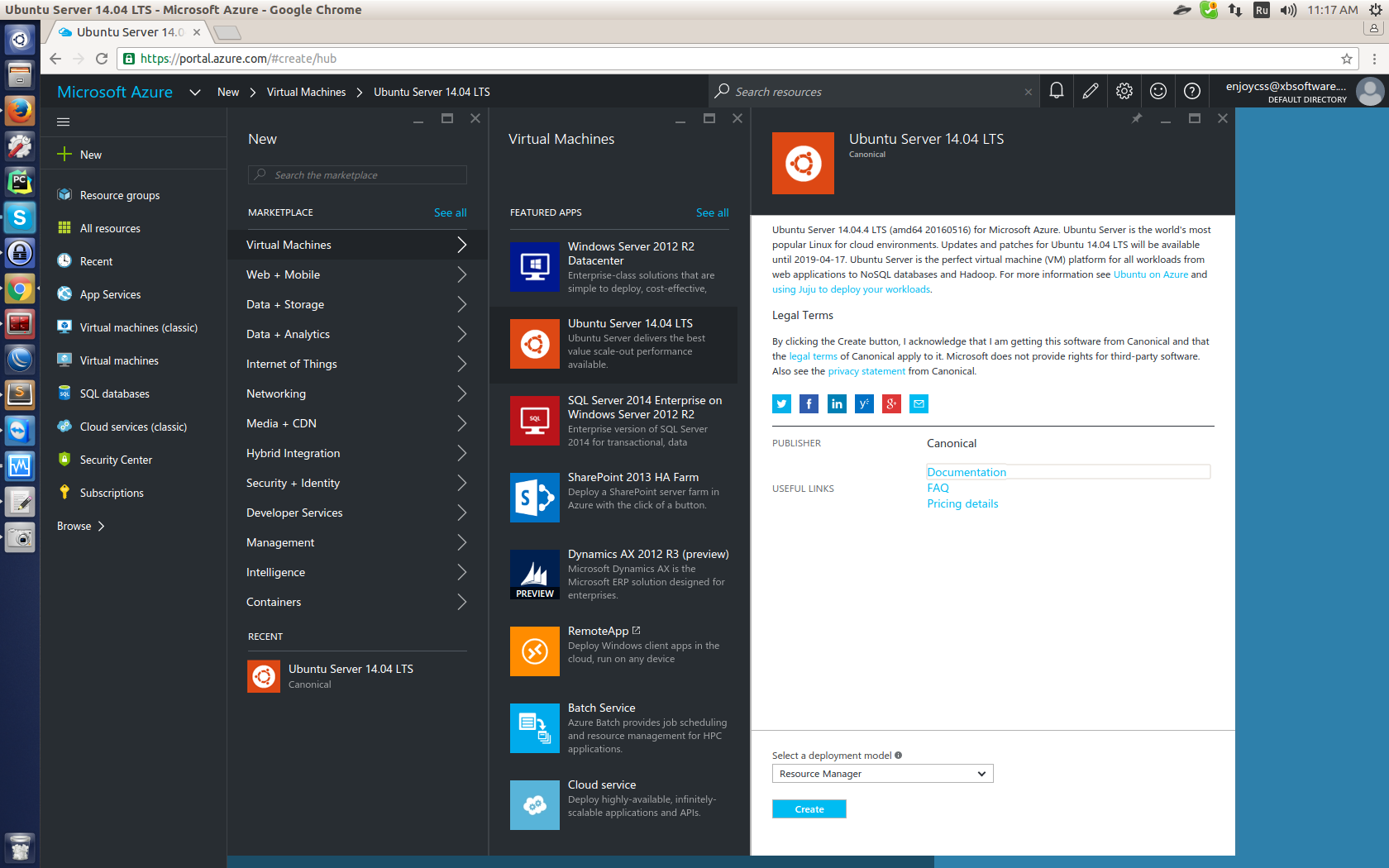Screen dimensions: 1389x868
Task: Click the feedback smiley face icon
Action: [x=1157, y=91]
